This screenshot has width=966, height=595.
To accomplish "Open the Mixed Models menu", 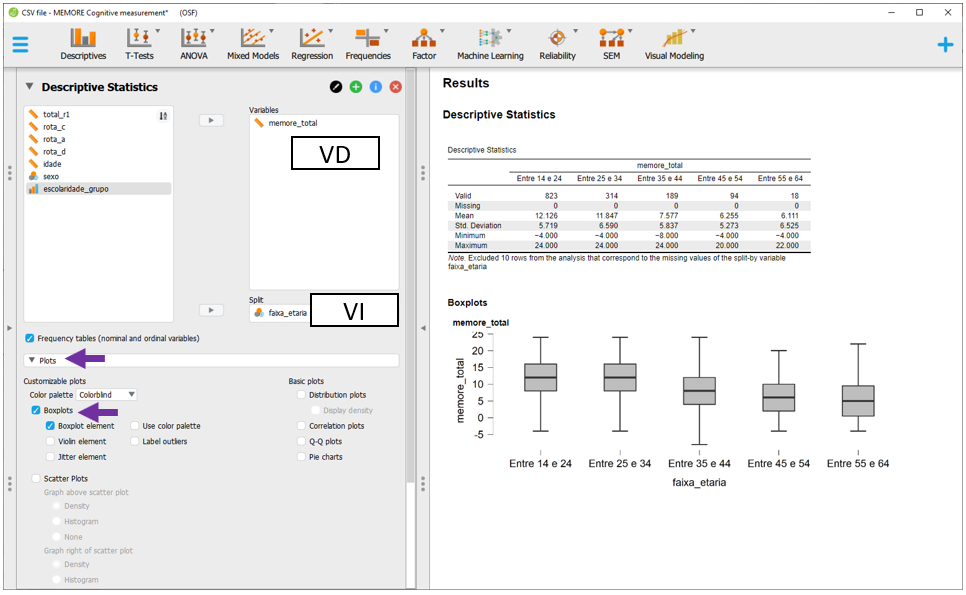I will pyautogui.click(x=253, y=43).
